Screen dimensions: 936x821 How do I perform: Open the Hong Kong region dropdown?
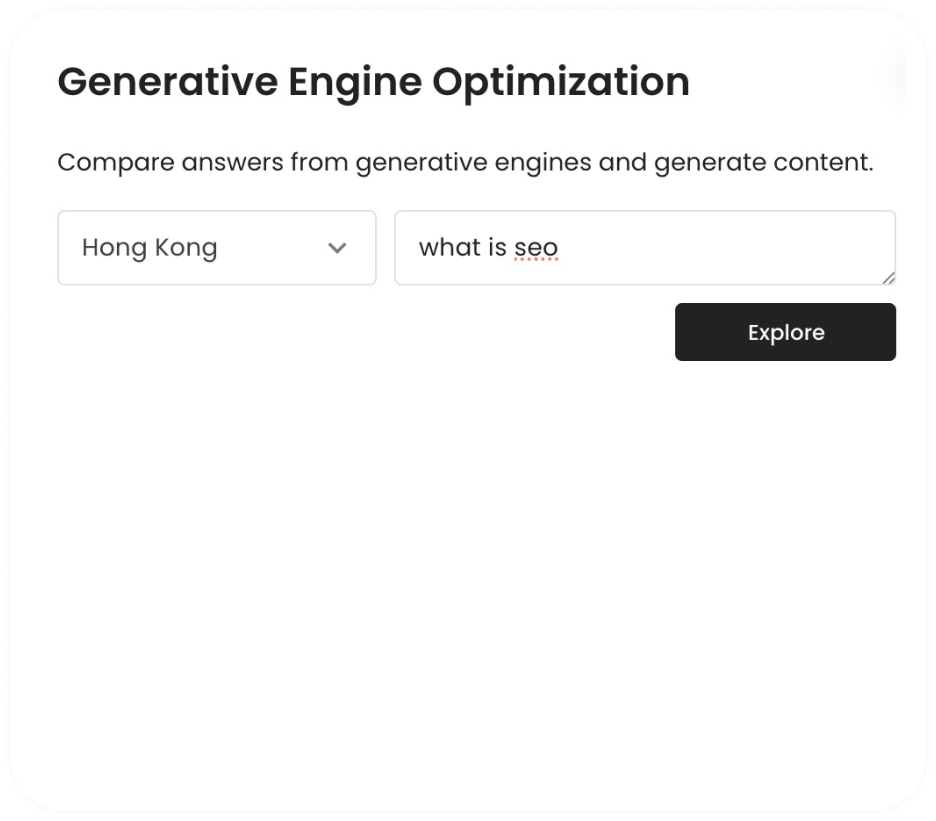[216, 248]
